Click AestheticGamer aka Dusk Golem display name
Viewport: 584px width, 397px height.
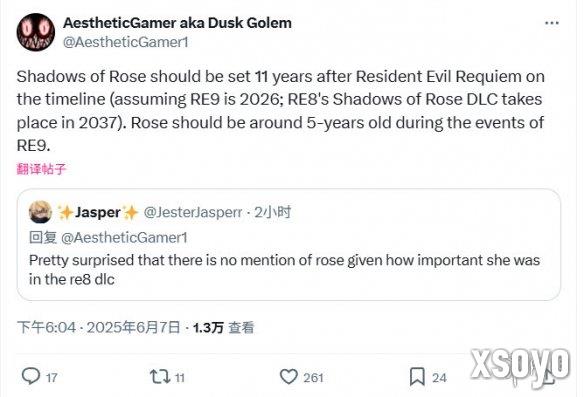pos(177,23)
